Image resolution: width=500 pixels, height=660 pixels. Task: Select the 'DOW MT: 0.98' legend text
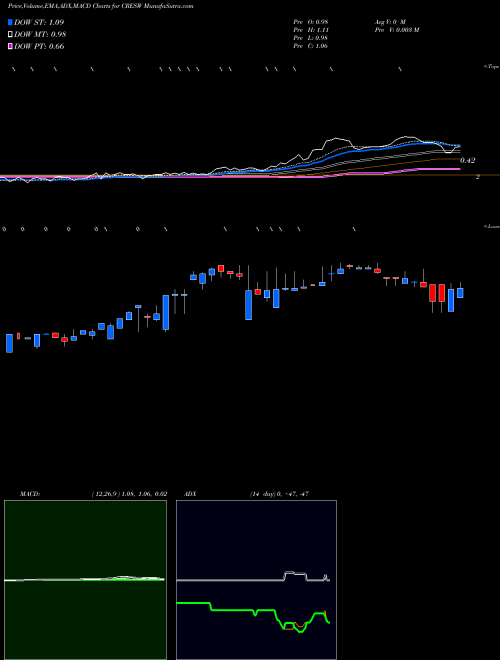(x=40, y=35)
